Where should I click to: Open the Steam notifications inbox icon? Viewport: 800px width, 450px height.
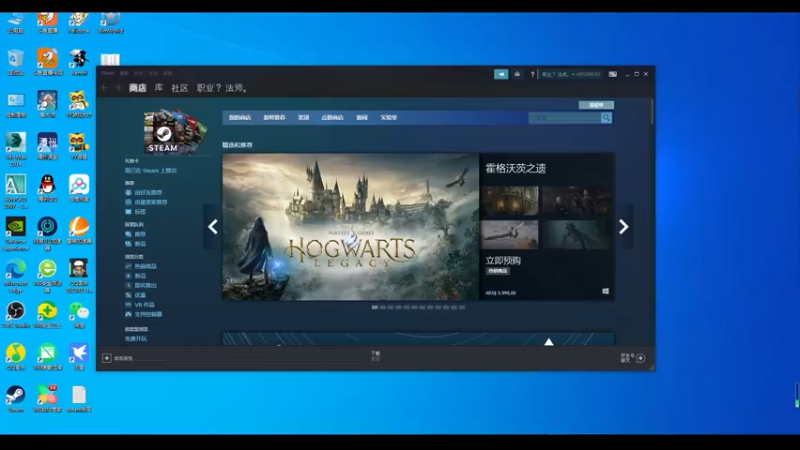pos(517,74)
